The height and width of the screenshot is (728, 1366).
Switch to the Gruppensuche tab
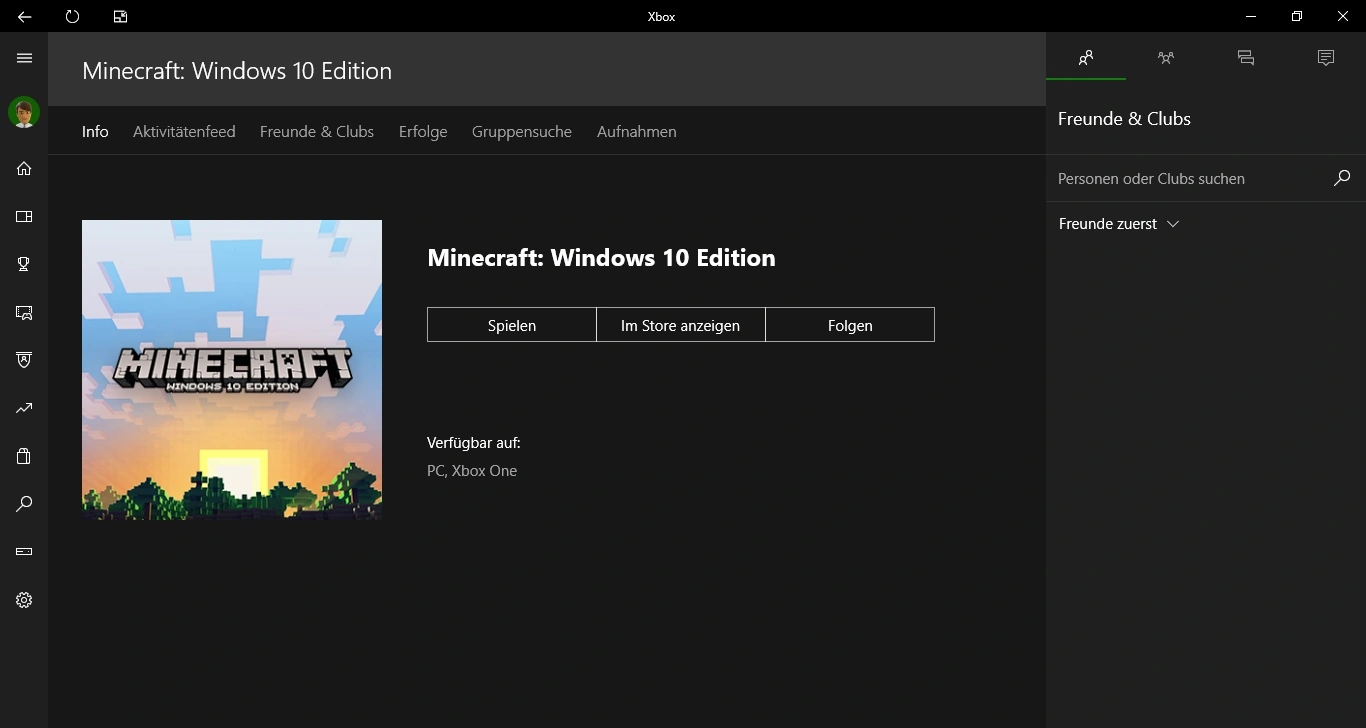click(522, 131)
